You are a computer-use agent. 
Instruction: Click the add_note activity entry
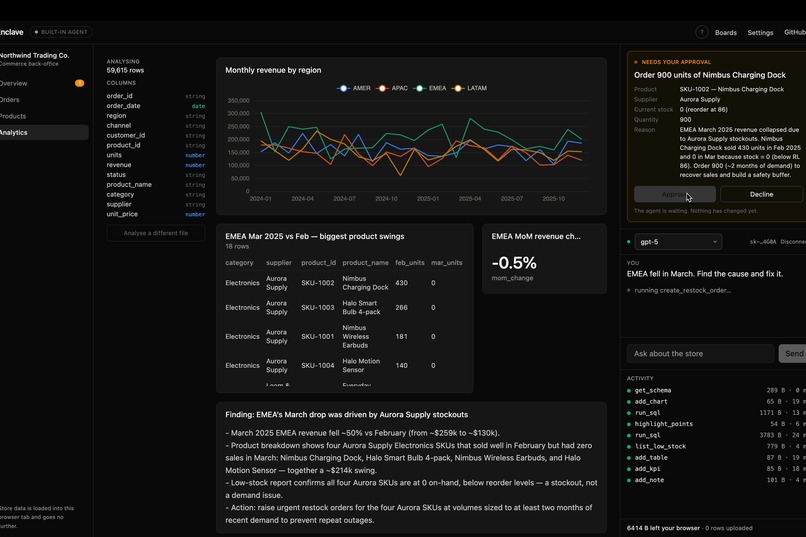coord(716,480)
